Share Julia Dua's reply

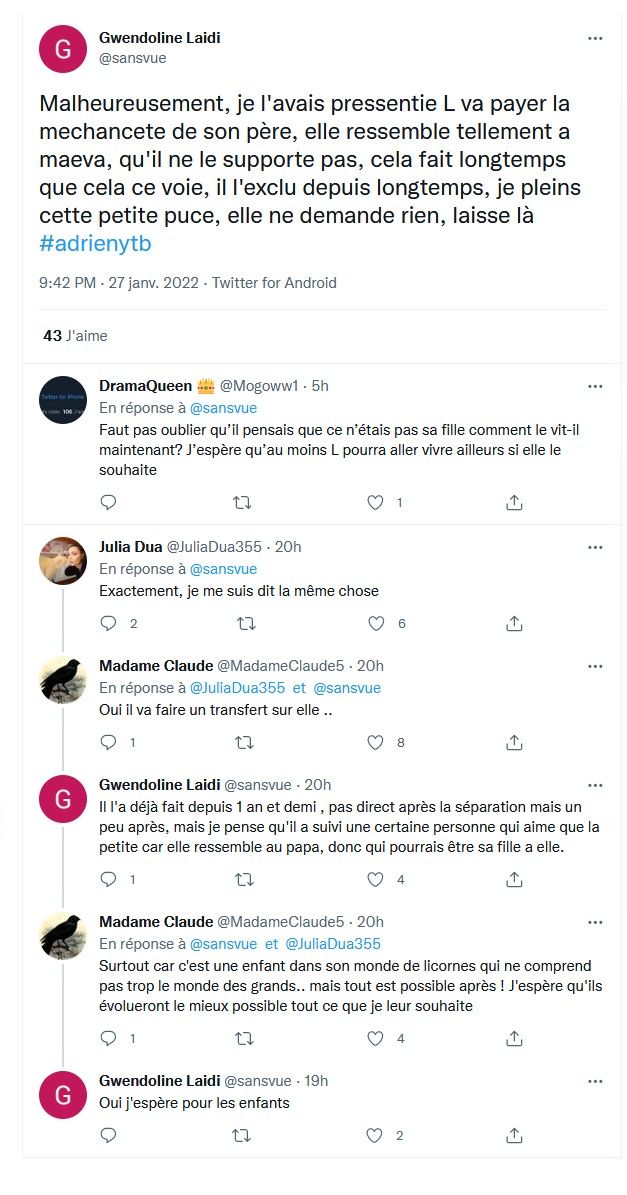pos(513,623)
